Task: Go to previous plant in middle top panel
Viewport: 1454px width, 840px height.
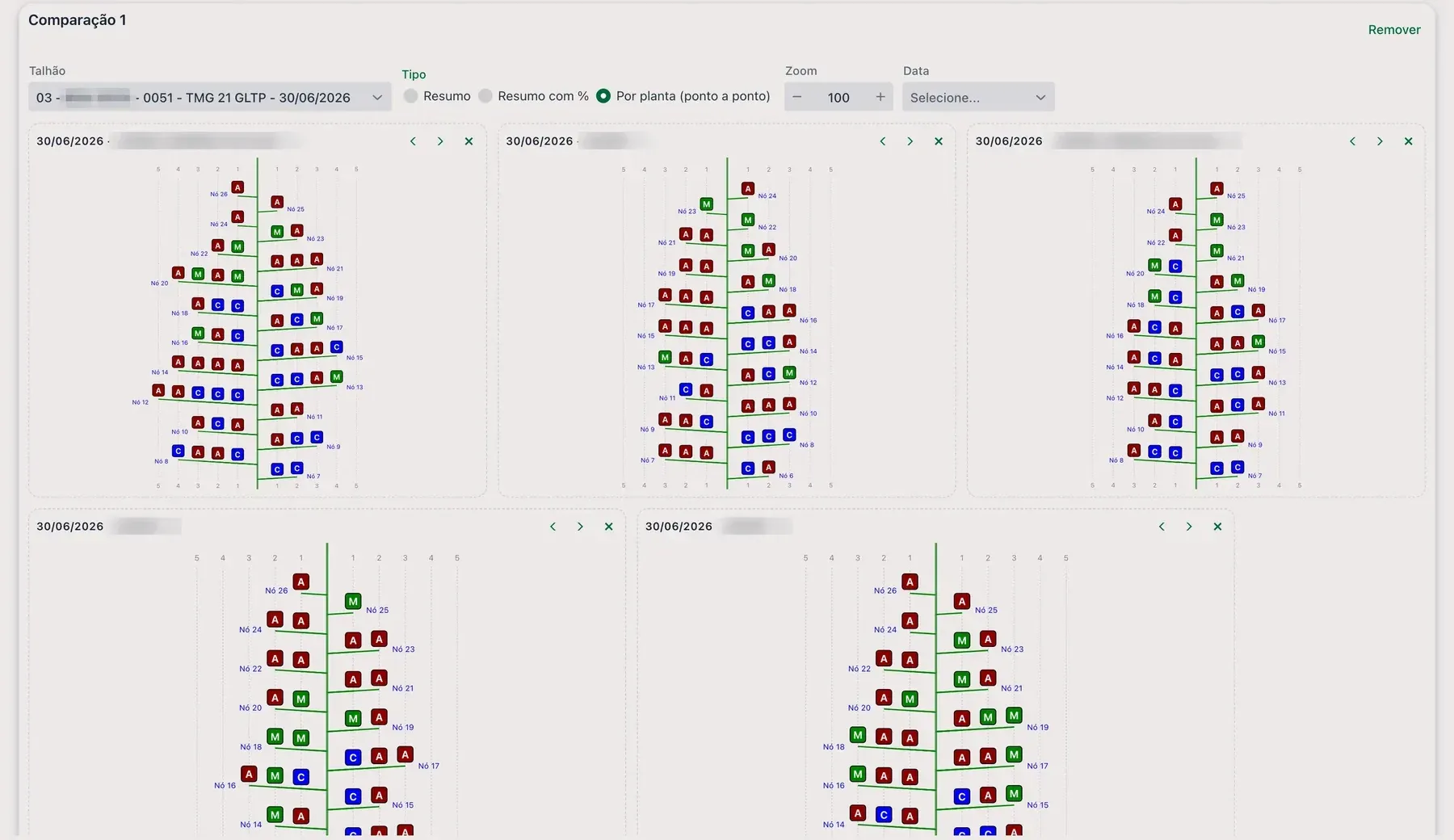Action: tap(883, 141)
